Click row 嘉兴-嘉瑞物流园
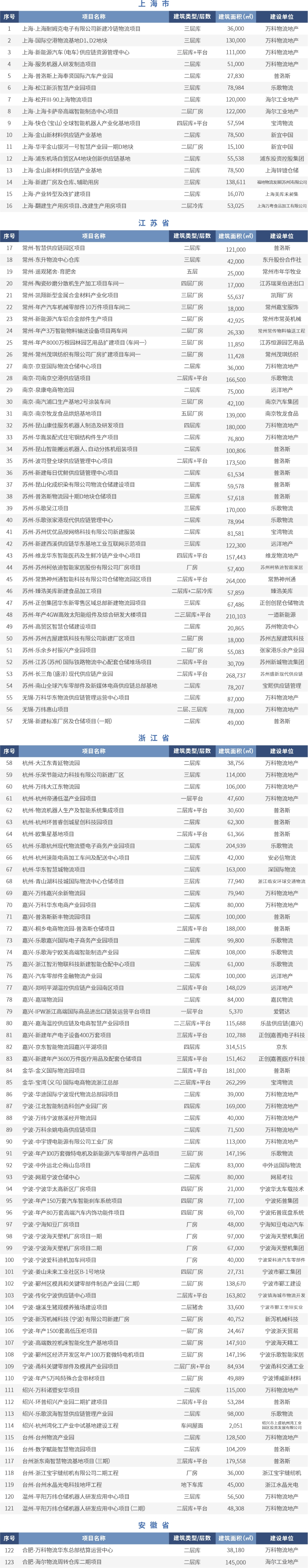This screenshot has width=308, height=1568. [154, 1000]
